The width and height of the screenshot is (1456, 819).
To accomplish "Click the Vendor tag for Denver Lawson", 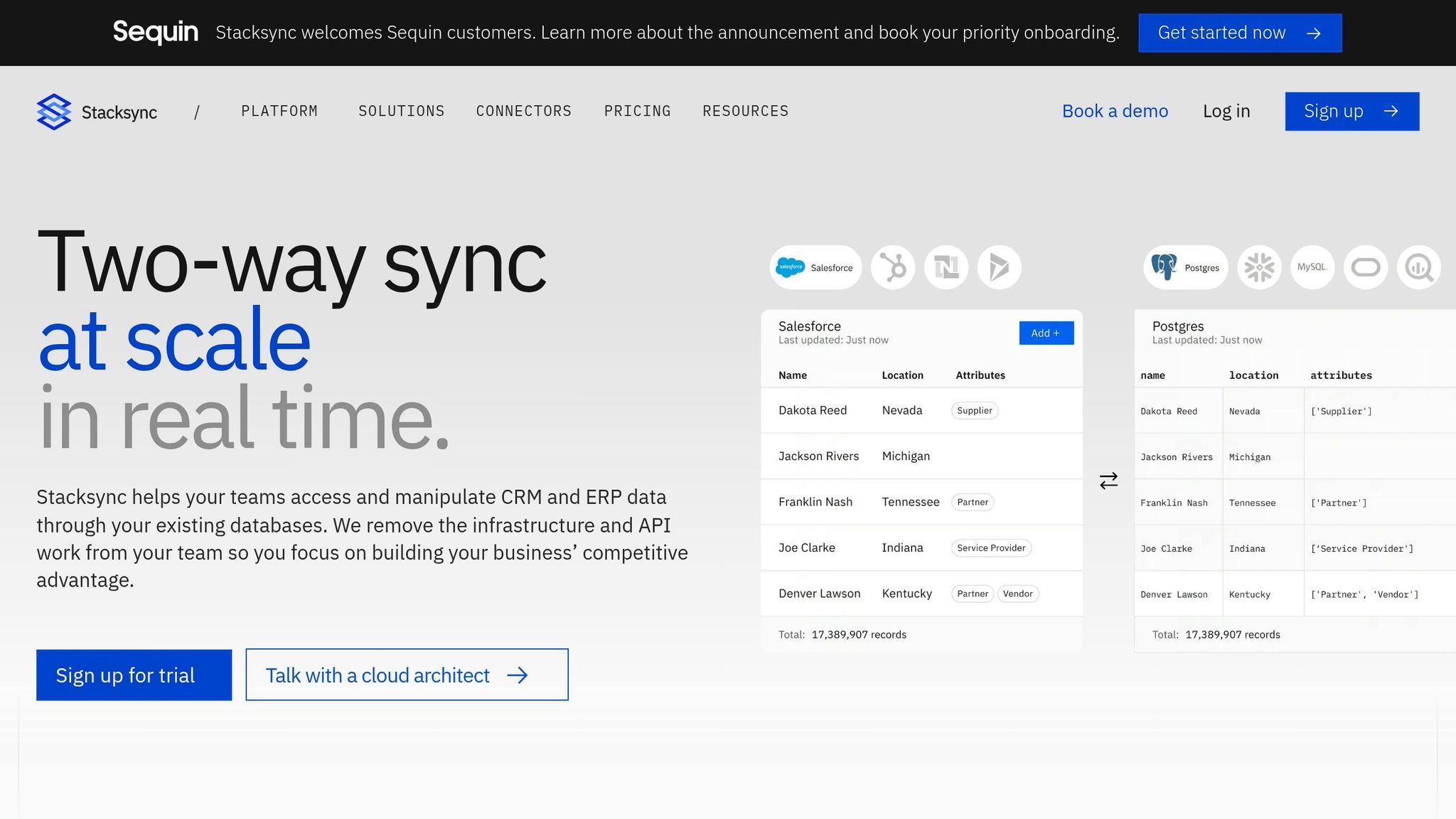I will pos(1018,594).
